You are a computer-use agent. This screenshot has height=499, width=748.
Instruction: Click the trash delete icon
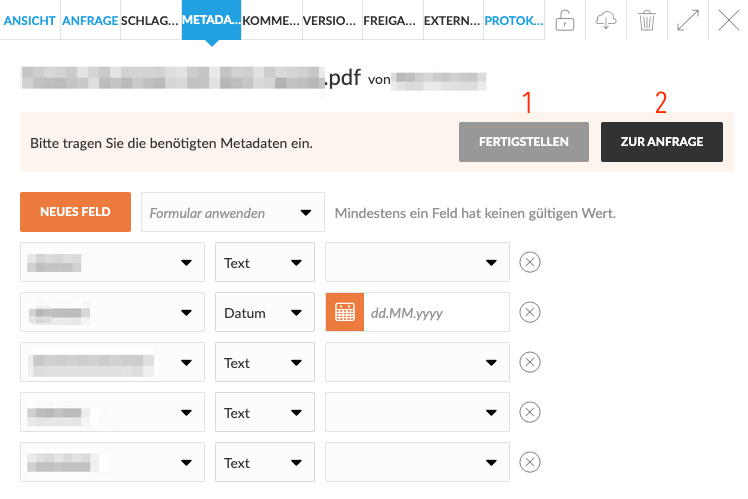click(x=647, y=21)
